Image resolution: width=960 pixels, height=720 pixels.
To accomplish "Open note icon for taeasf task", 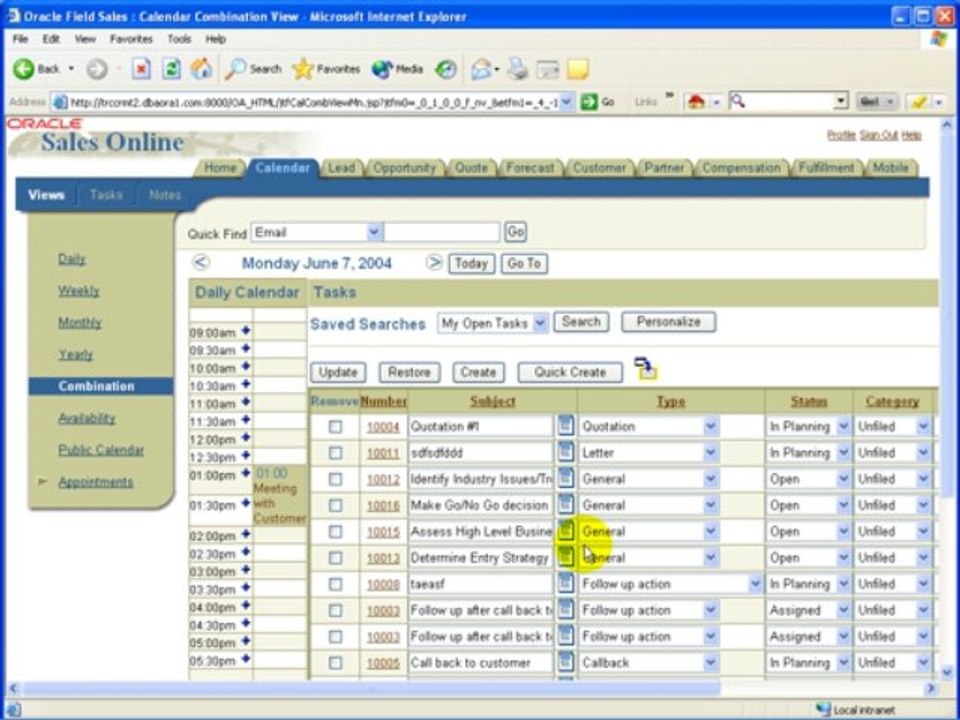I will point(566,583).
